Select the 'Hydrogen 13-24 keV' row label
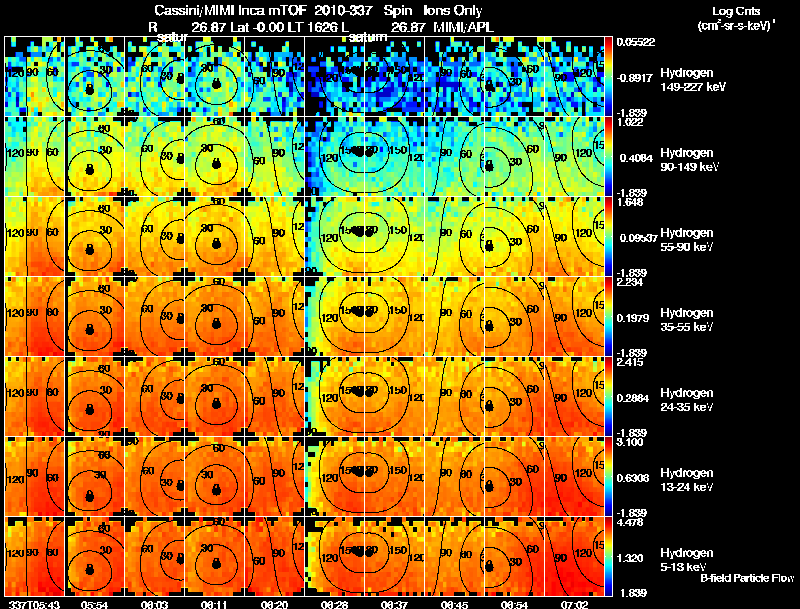This screenshot has height=609, width=800. click(687, 480)
